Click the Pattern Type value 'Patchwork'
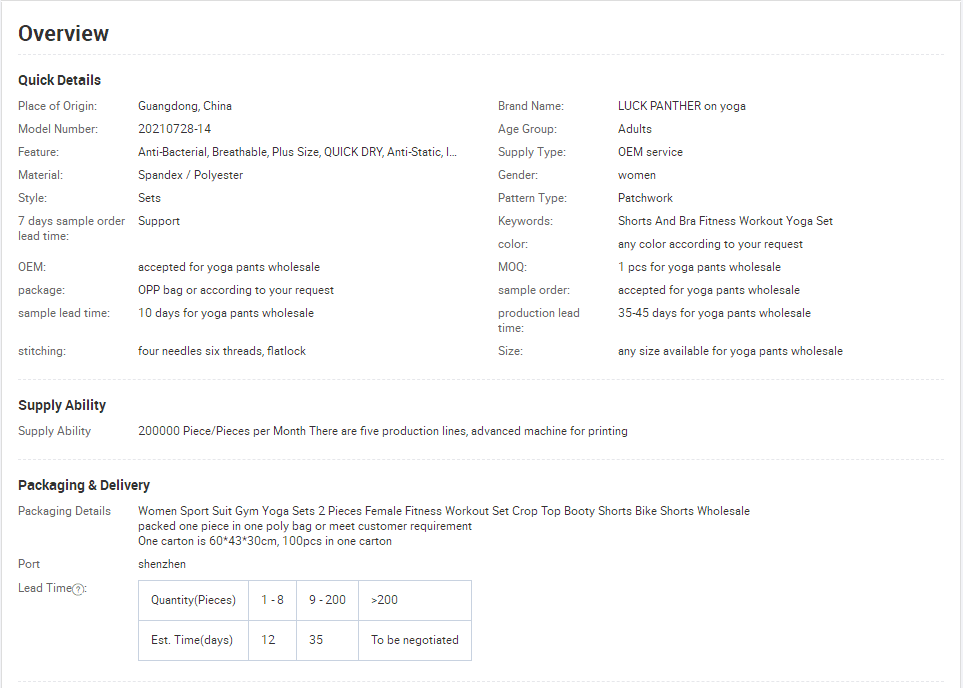 tap(645, 198)
